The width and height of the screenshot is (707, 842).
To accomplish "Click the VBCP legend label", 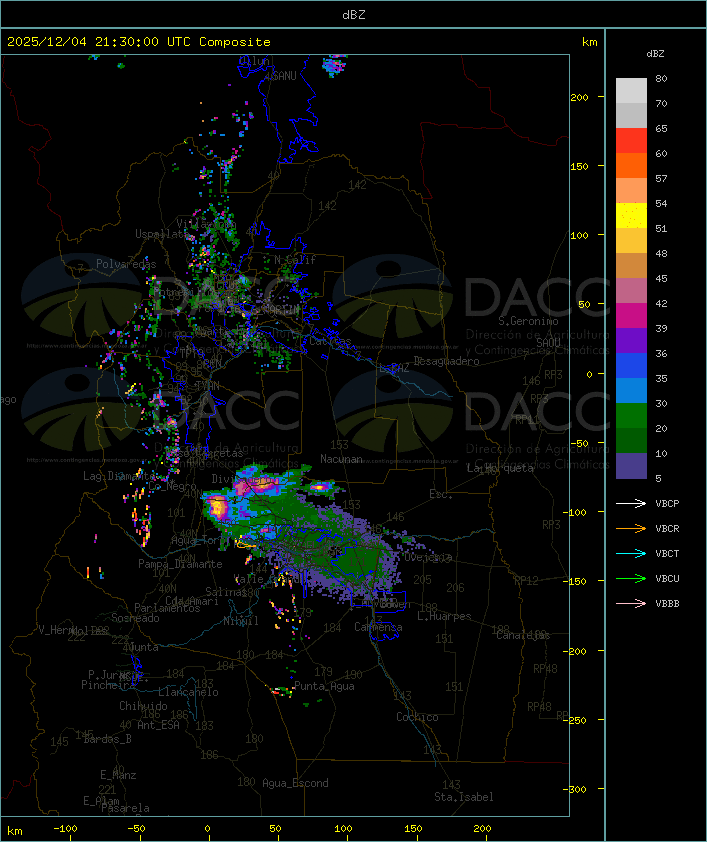I will pyautogui.click(x=667, y=504).
